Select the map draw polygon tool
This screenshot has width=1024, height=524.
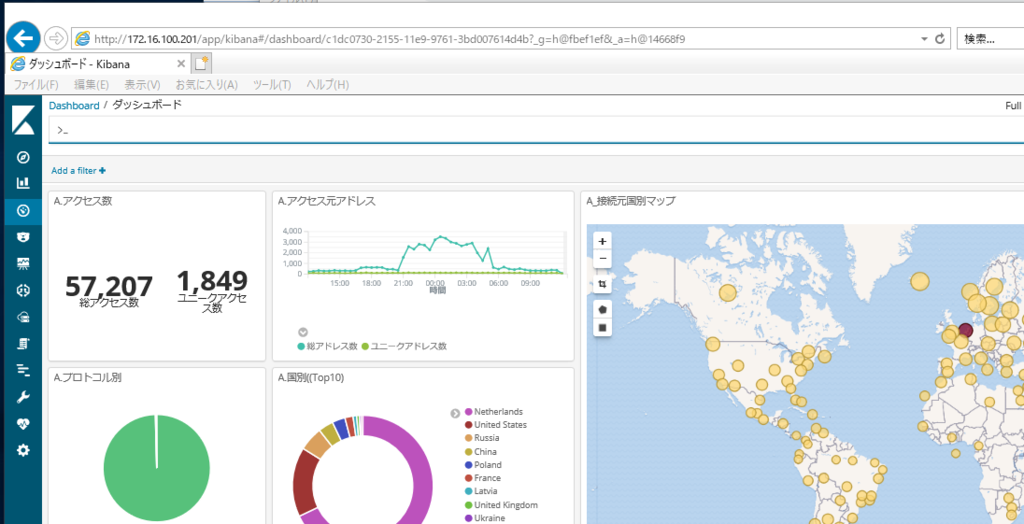pos(602,309)
